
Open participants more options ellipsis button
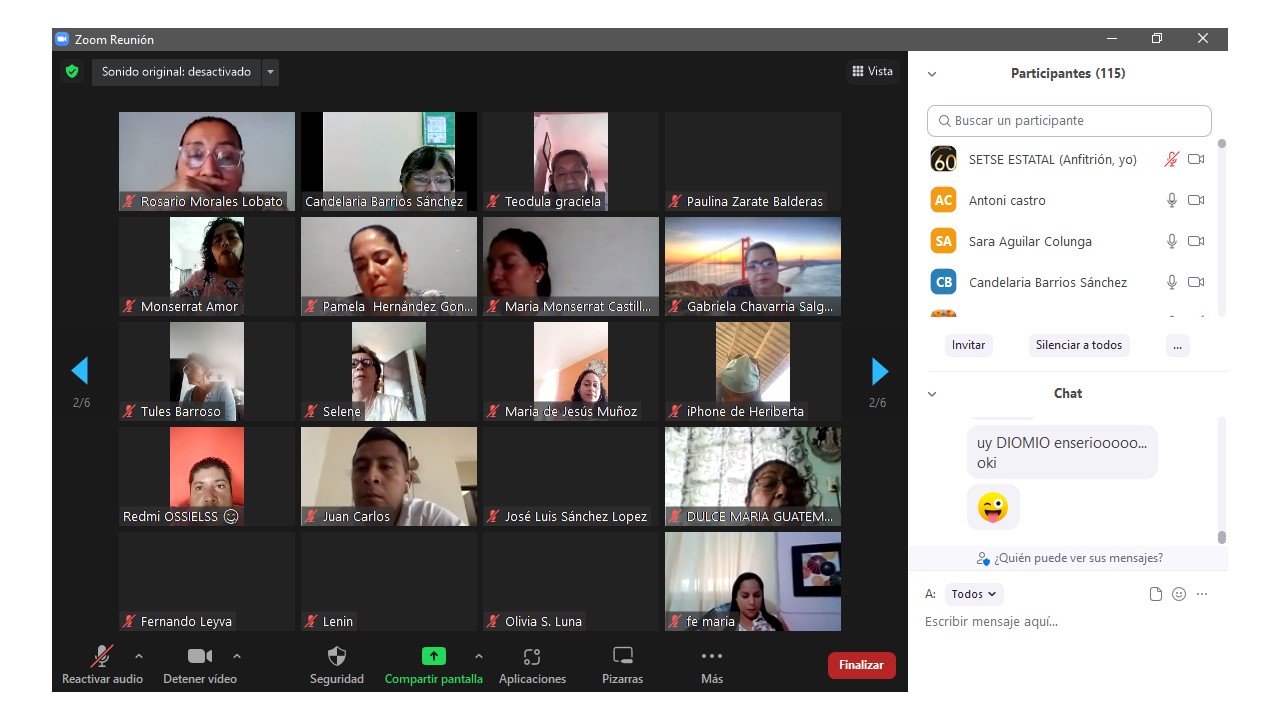pyautogui.click(x=1177, y=345)
